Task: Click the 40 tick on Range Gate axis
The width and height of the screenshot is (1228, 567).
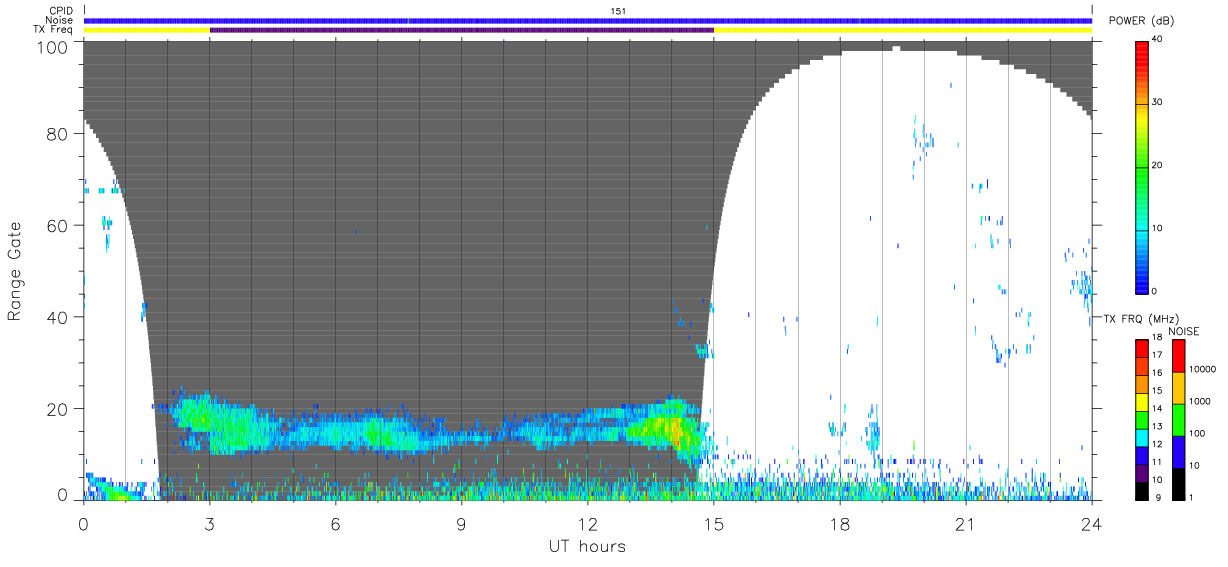Action: point(58,317)
